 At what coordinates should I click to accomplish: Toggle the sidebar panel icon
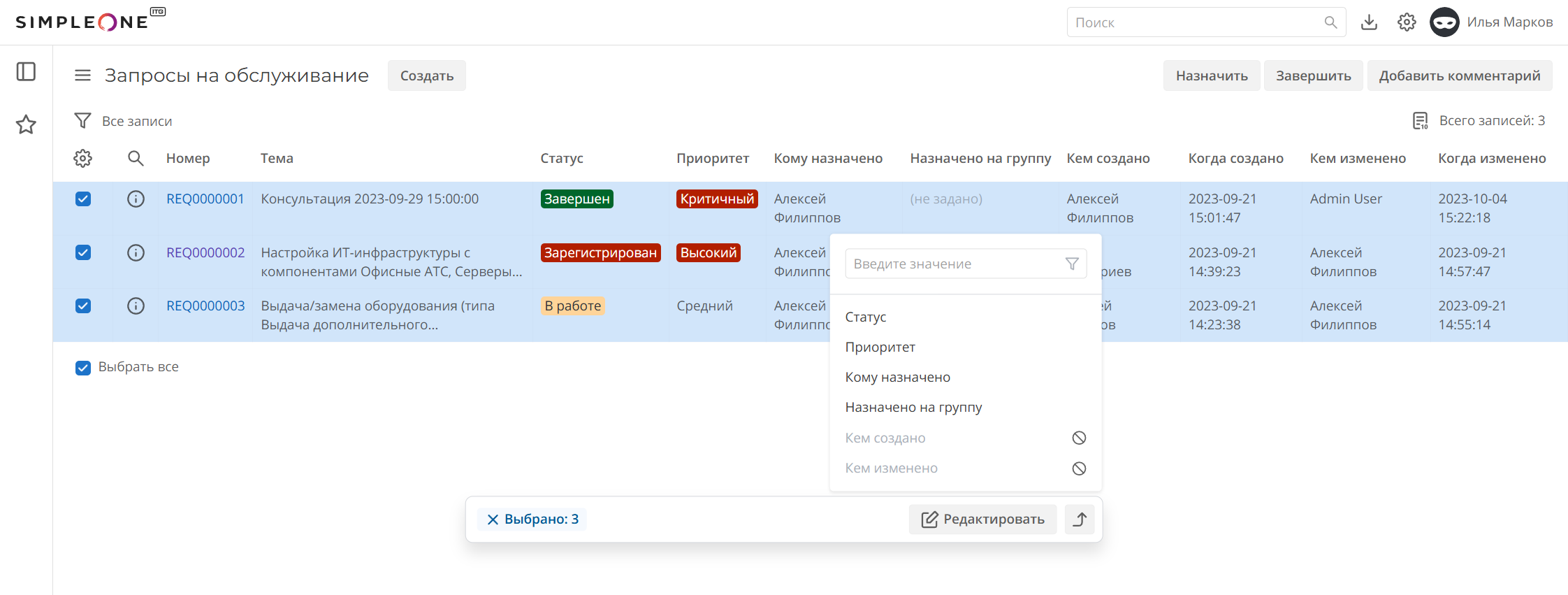tap(26, 72)
